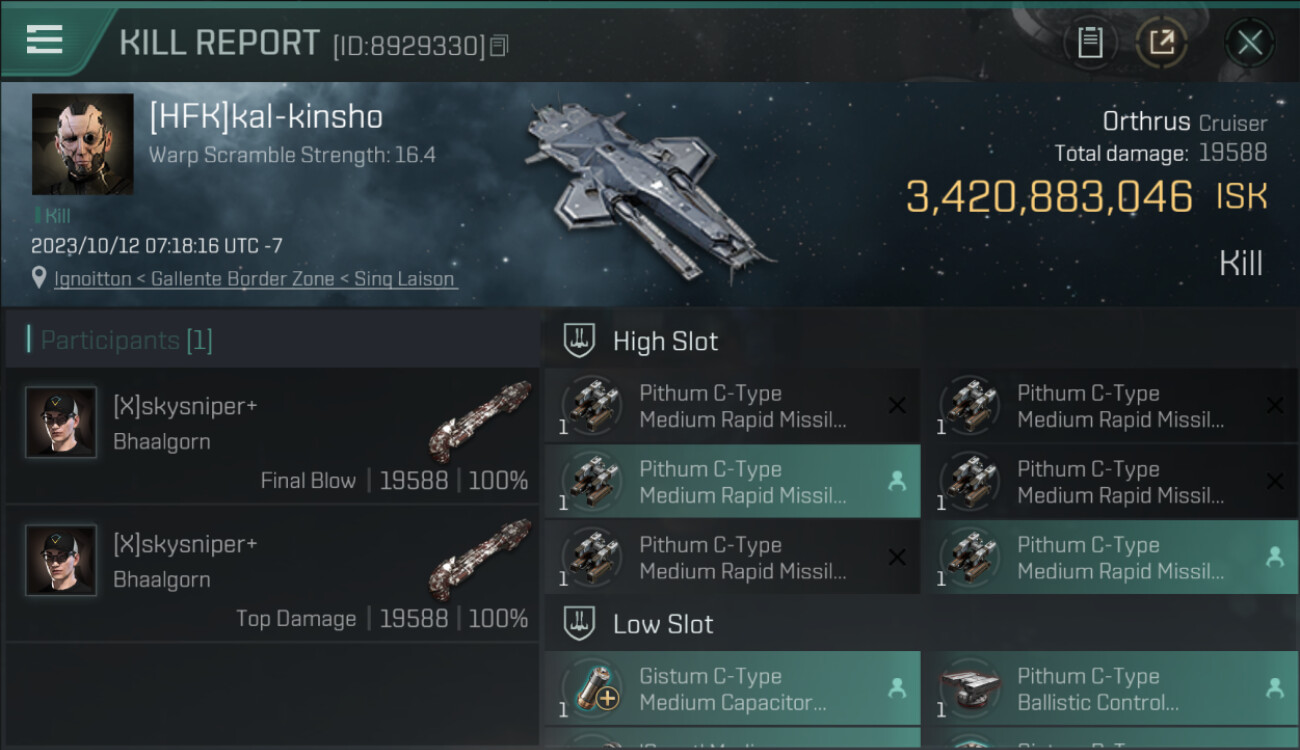Click the 3,420,883,046 ISK value

pyautogui.click(x=1049, y=197)
